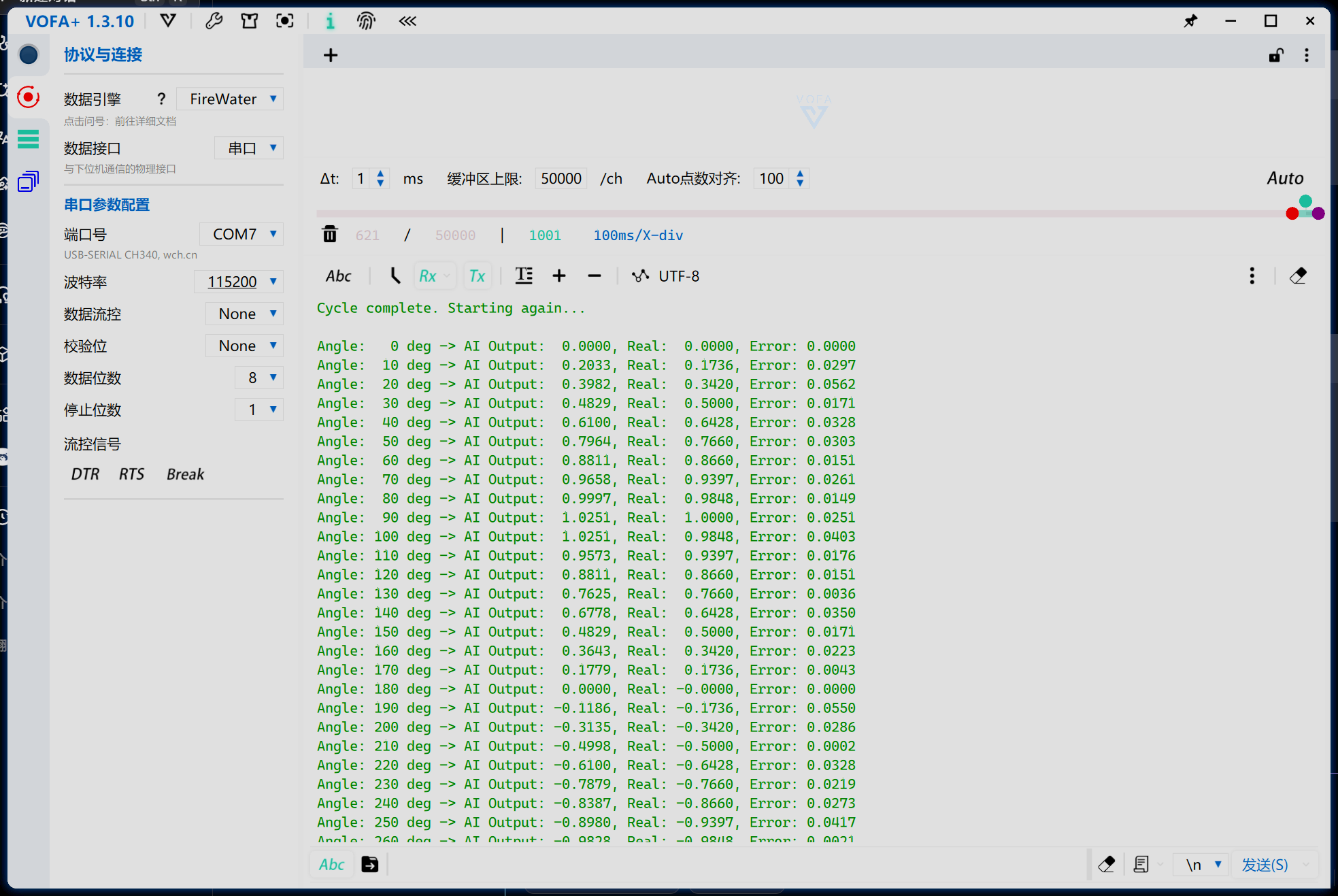Screen dimensions: 1338x896
Task: Click the Break signal button
Action: click(185, 474)
